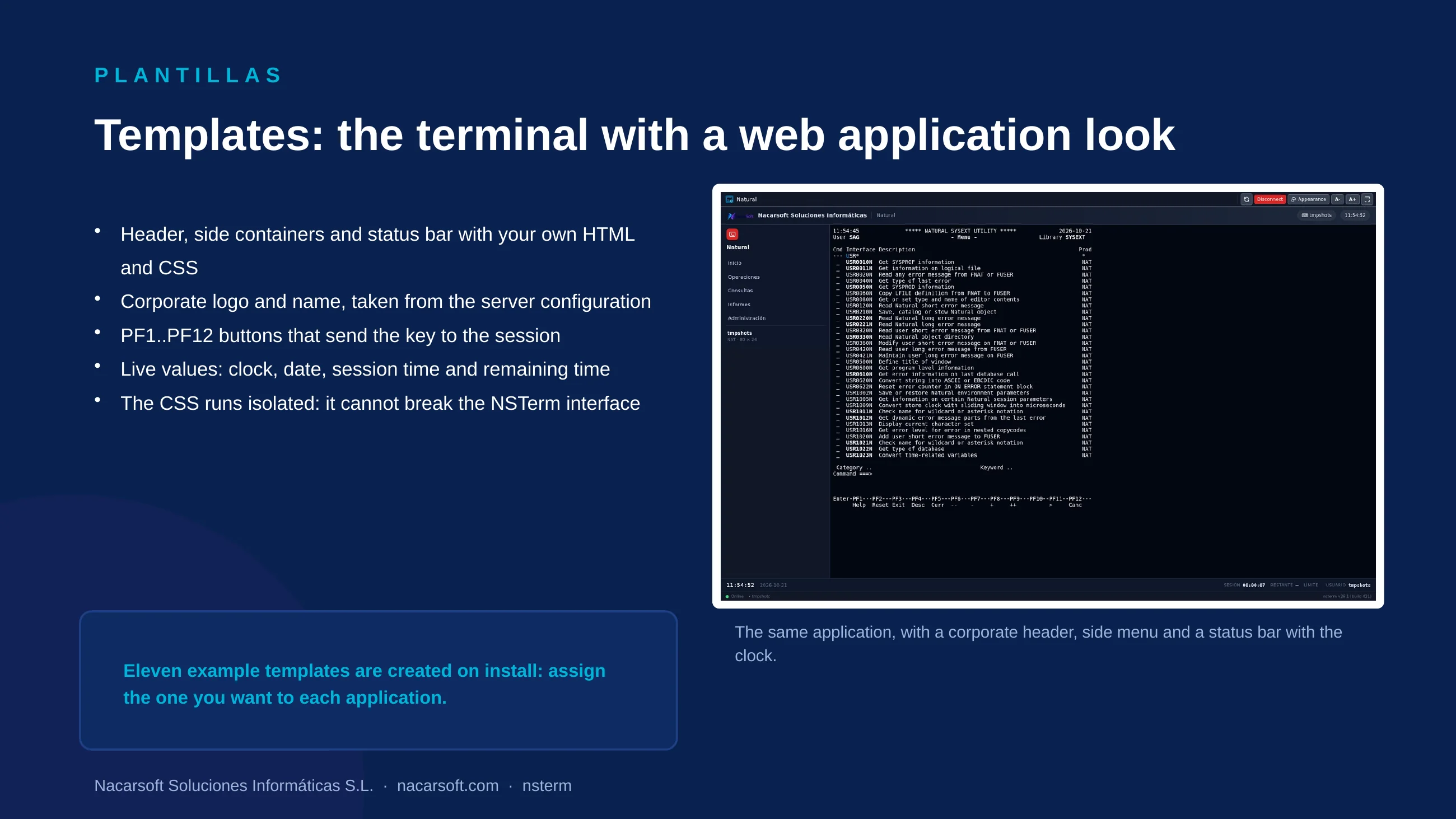Click the 2026-10-21 date in status bar
Image resolution: width=1456 pixels, height=819 pixels.
click(x=773, y=585)
